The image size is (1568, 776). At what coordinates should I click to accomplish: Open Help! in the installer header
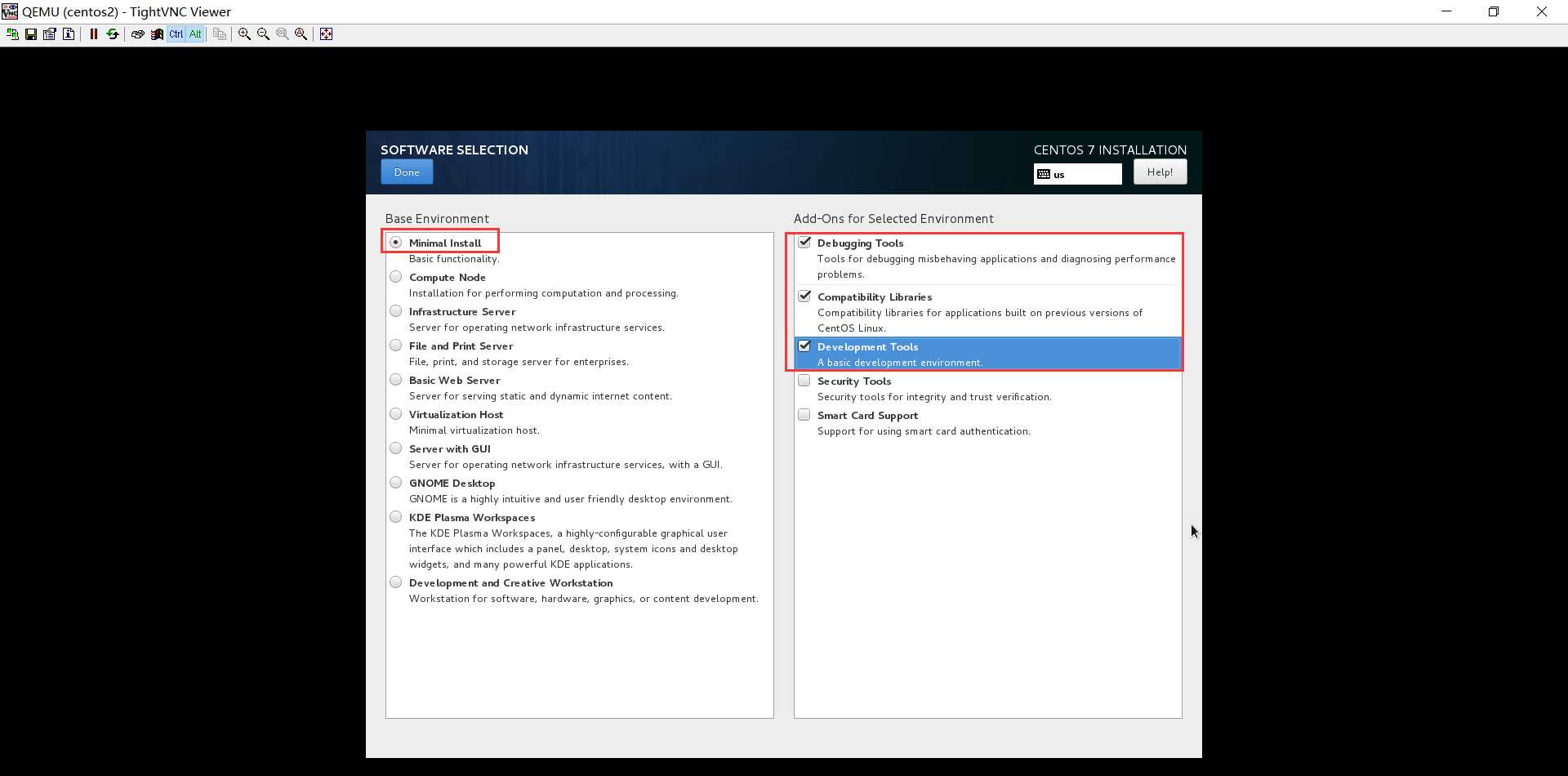[1160, 172]
